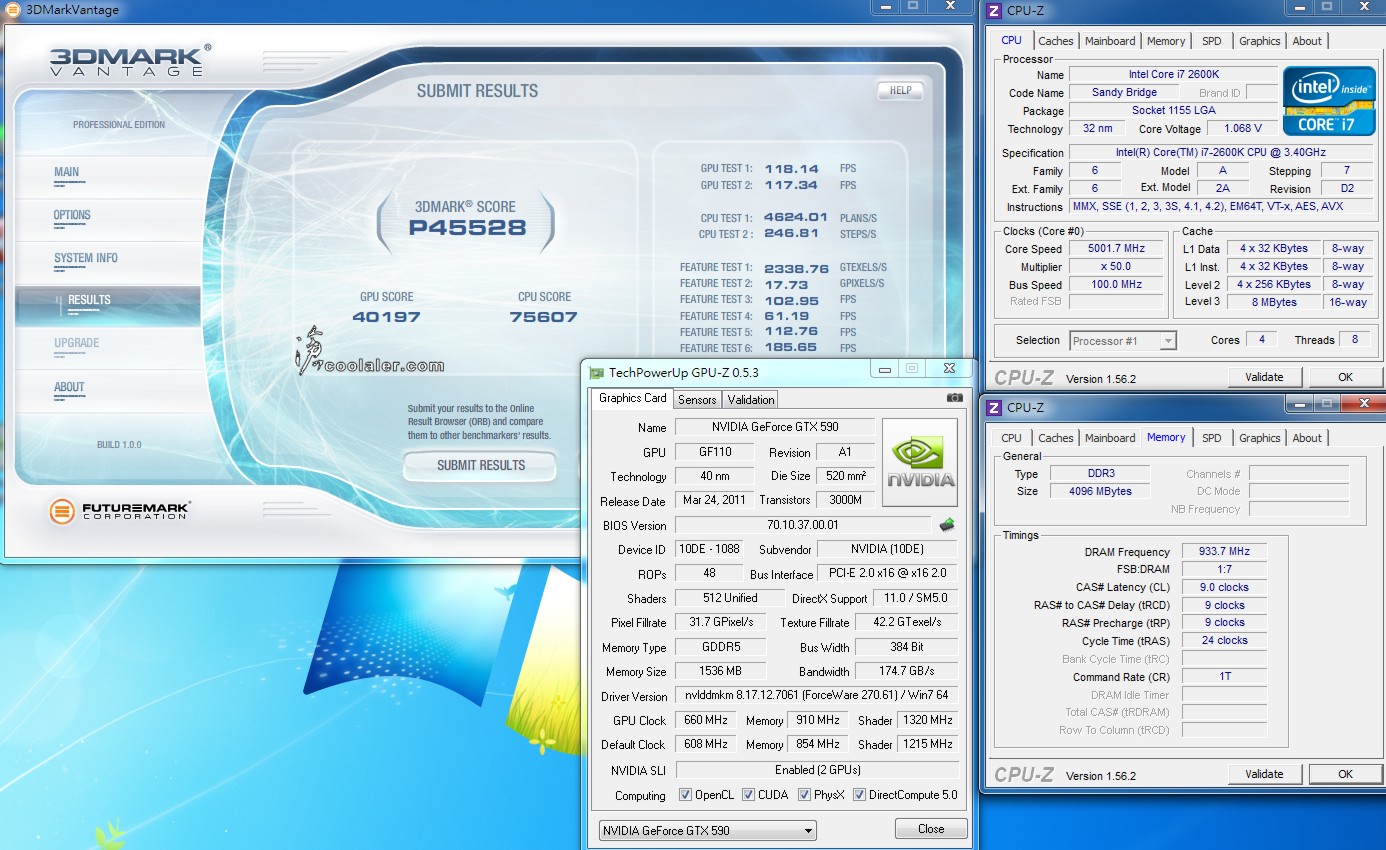Click the GPU Clock value 660 MHz

706,720
